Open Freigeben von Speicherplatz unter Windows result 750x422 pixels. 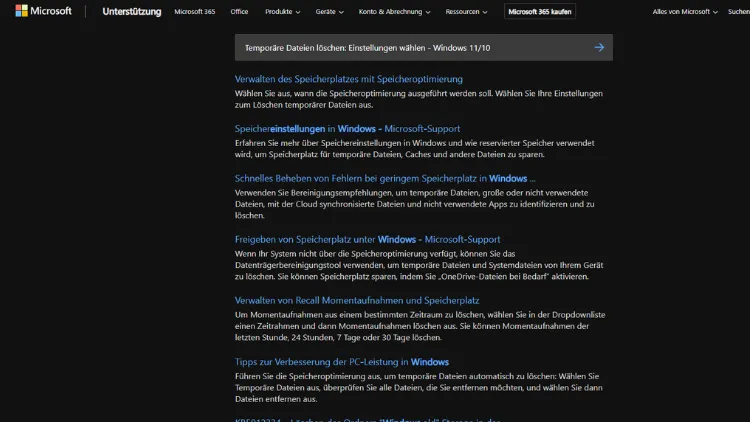coord(367,239)
